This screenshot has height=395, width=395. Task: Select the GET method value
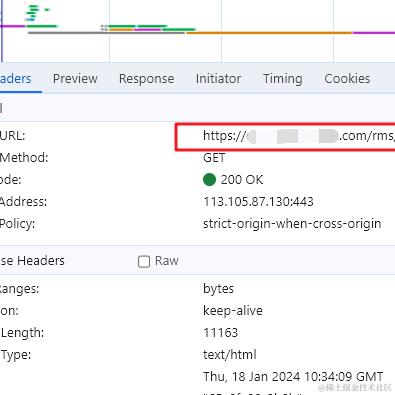[x=214, y=158]
